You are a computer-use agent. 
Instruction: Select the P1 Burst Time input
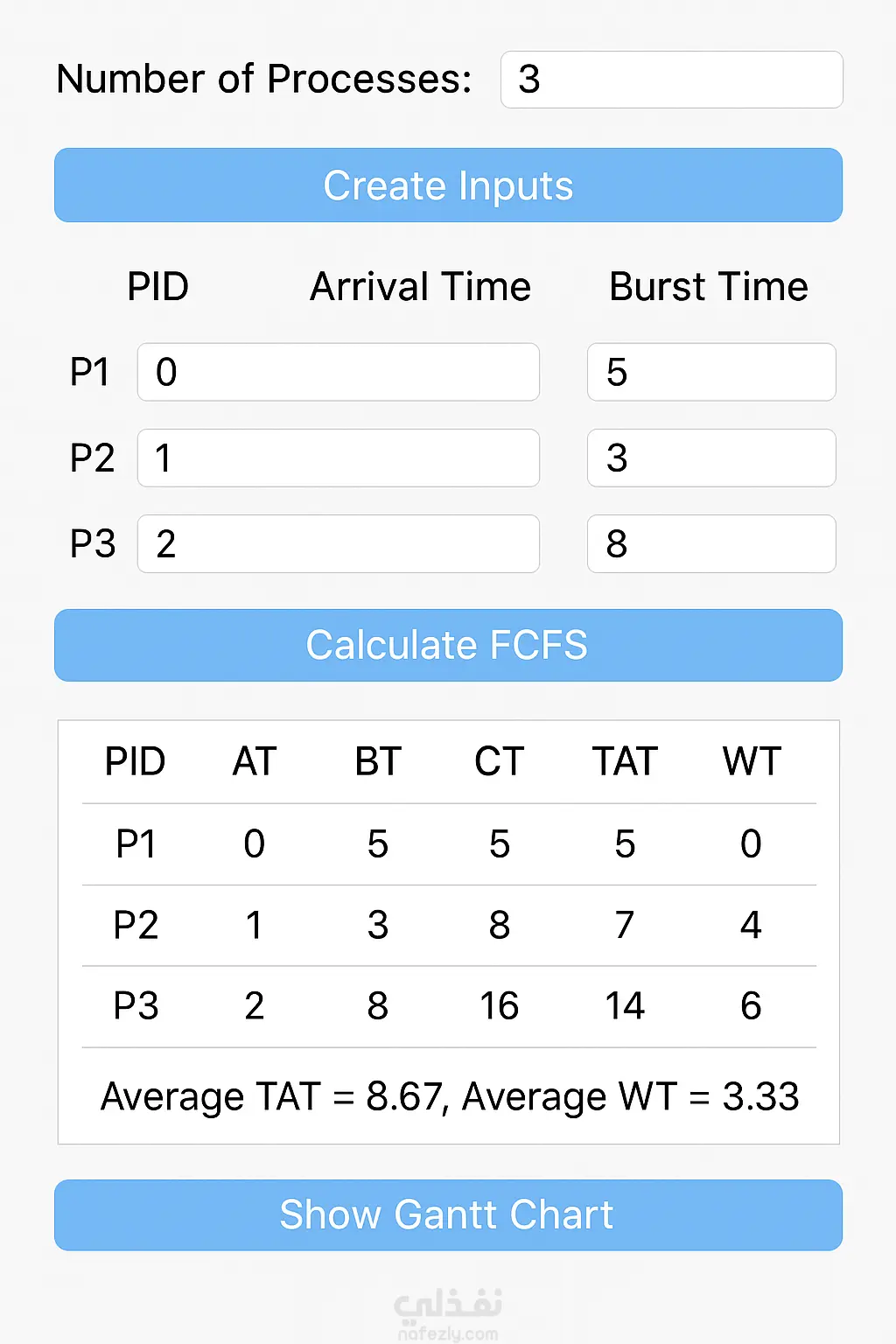tap(710, 372)
